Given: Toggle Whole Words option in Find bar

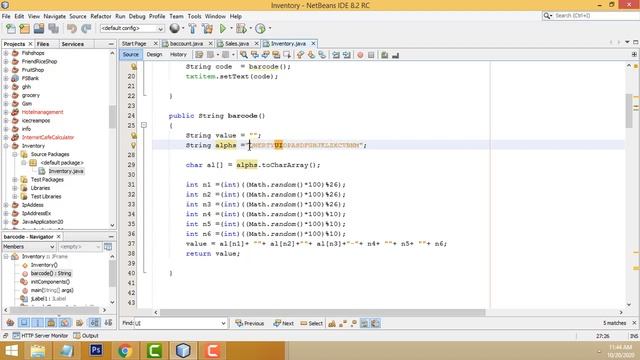Looking at the screenshot, I should click(343, 323).
